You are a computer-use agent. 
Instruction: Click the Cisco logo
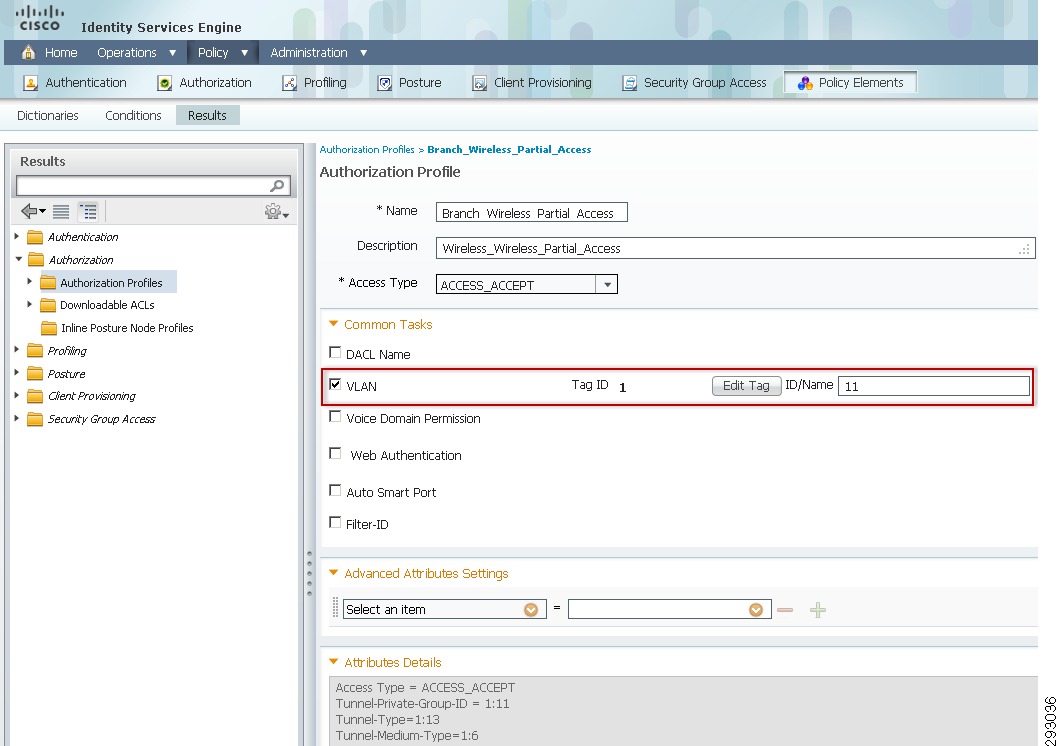tap(40, 19)
